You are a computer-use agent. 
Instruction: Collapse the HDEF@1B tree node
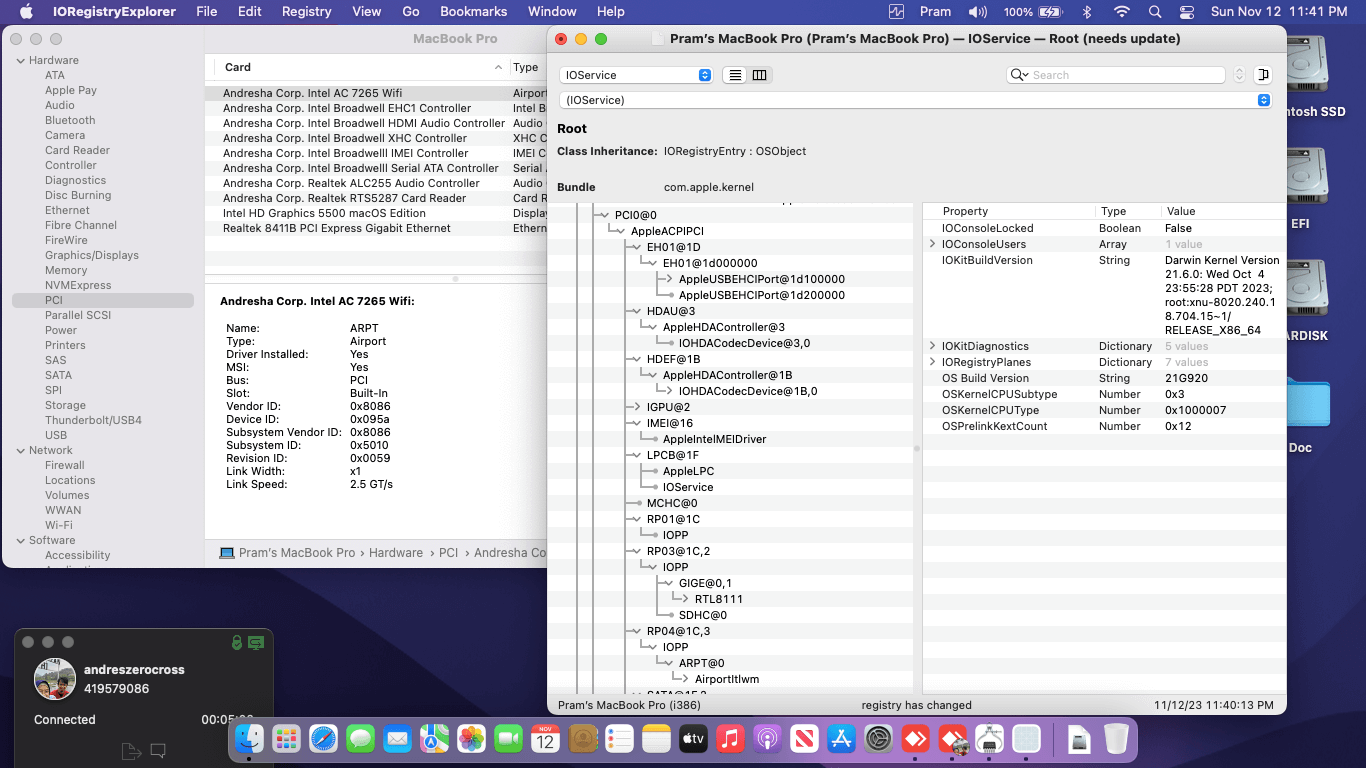pyautogui.click(x=635, y=359)
